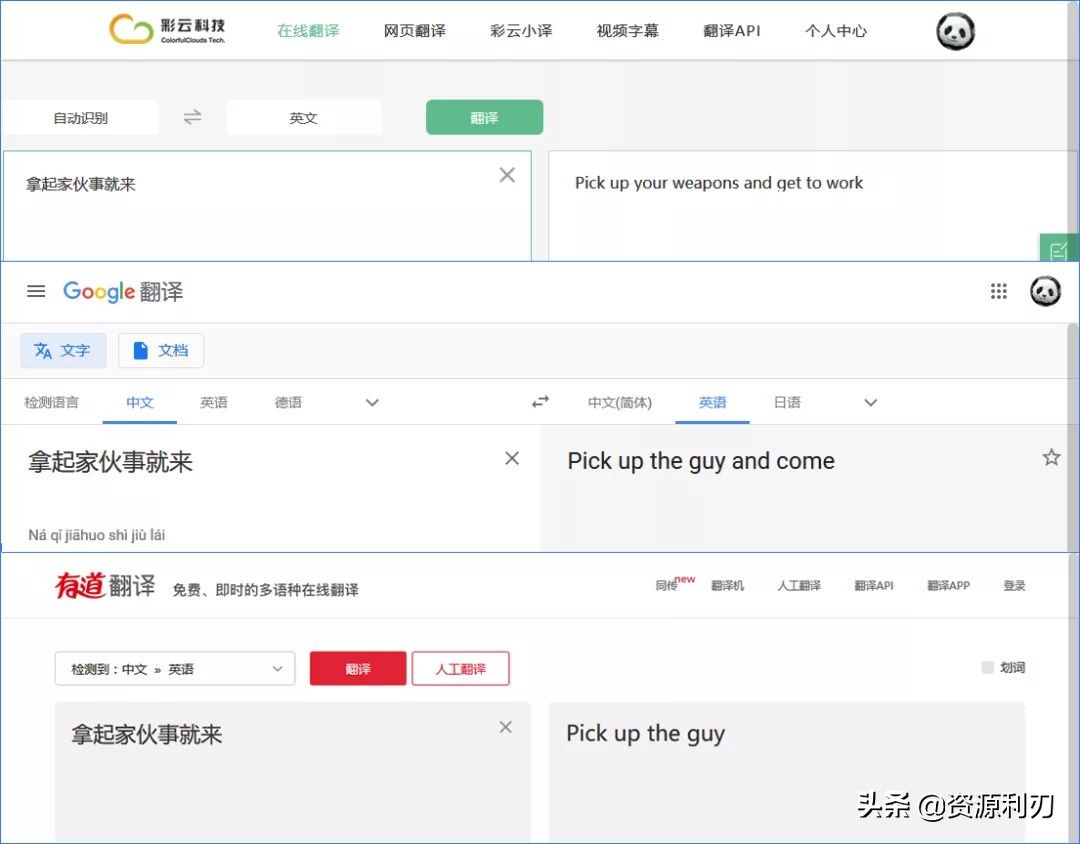This screenshot has height=844, width=1080.
Task: Clear Google Translate input with the X icon
Action: click(511, 458)
